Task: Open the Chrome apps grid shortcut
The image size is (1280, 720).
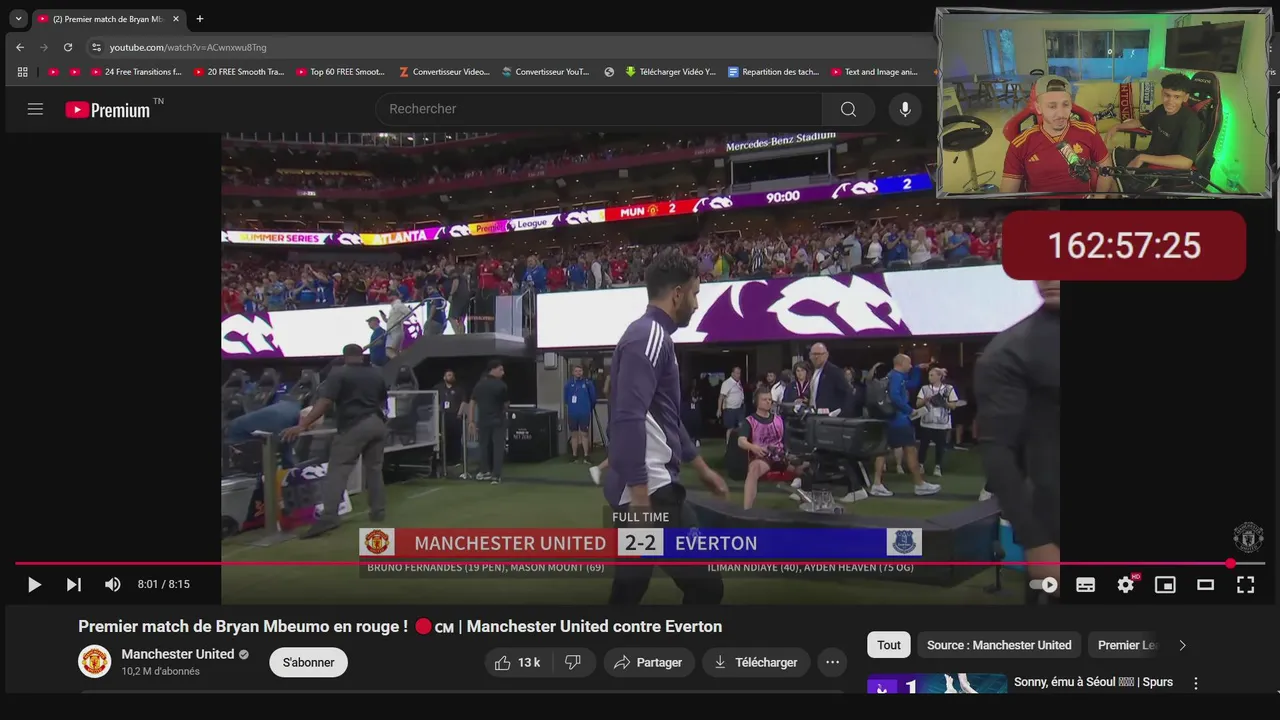Action: click(23, 72)
